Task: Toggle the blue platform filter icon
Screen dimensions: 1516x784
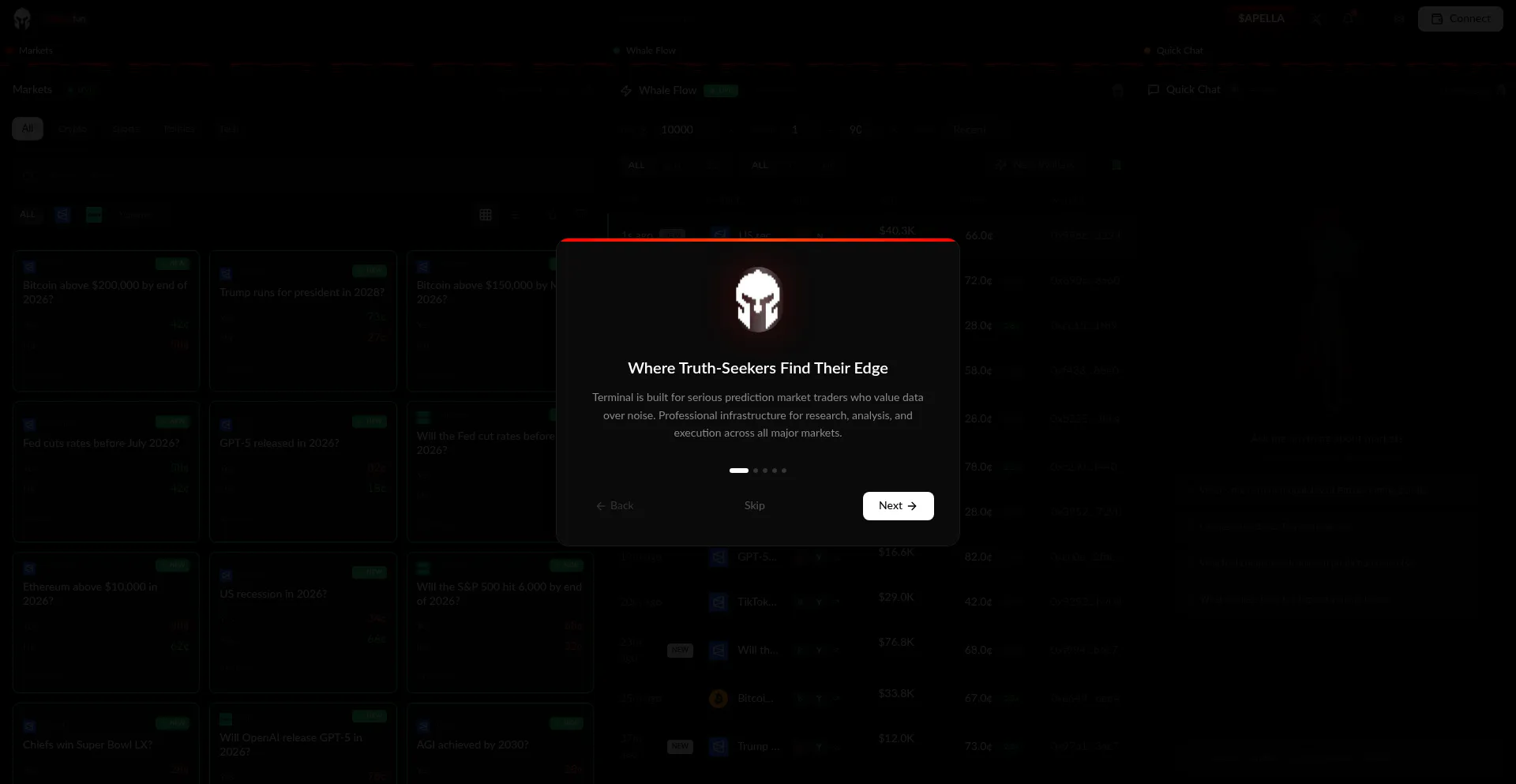Action: coord(63,215)
